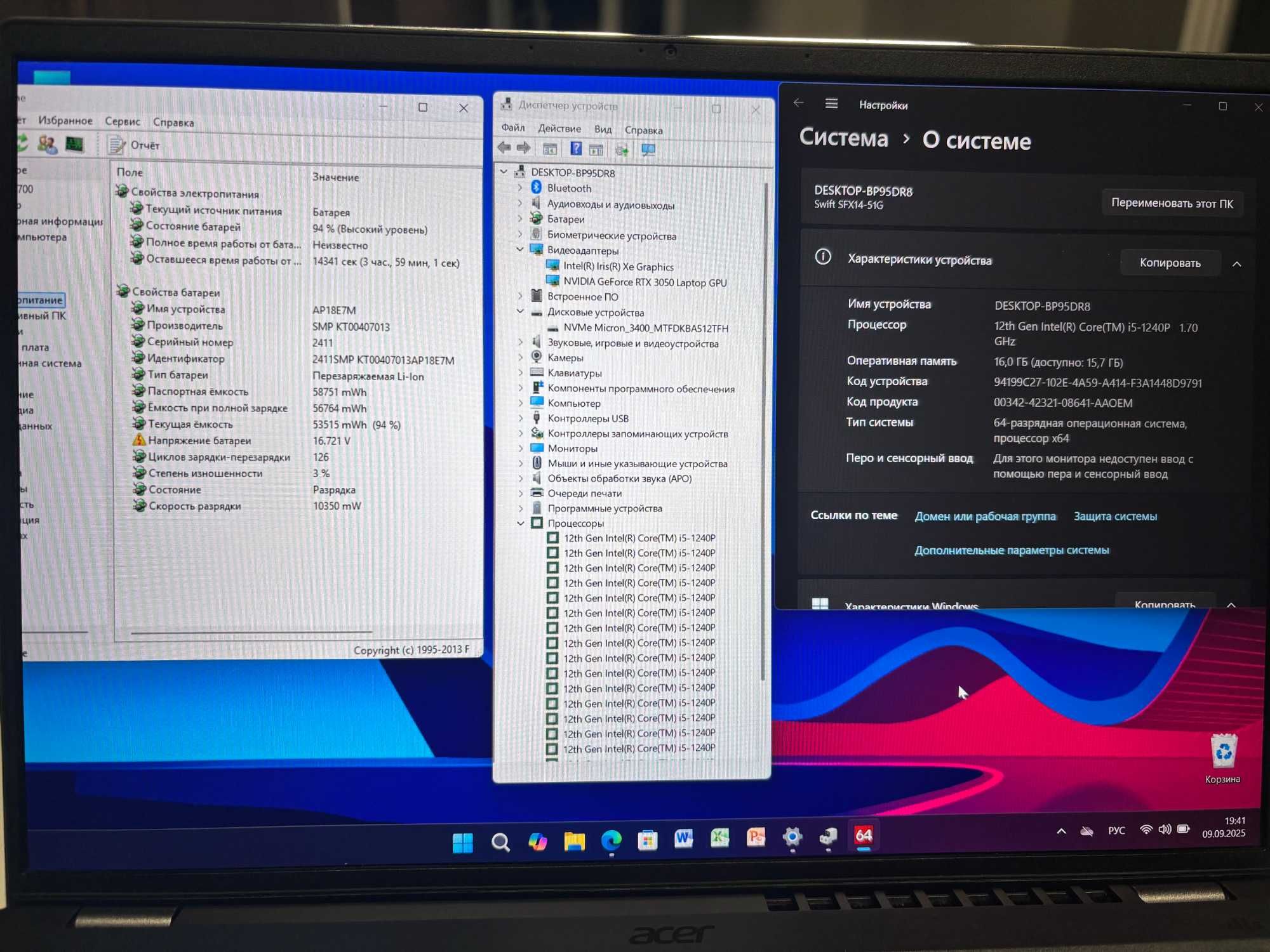Click the volume speaker icon in system tray
Screen dimensions: 1270x952
pos(1165,830)
